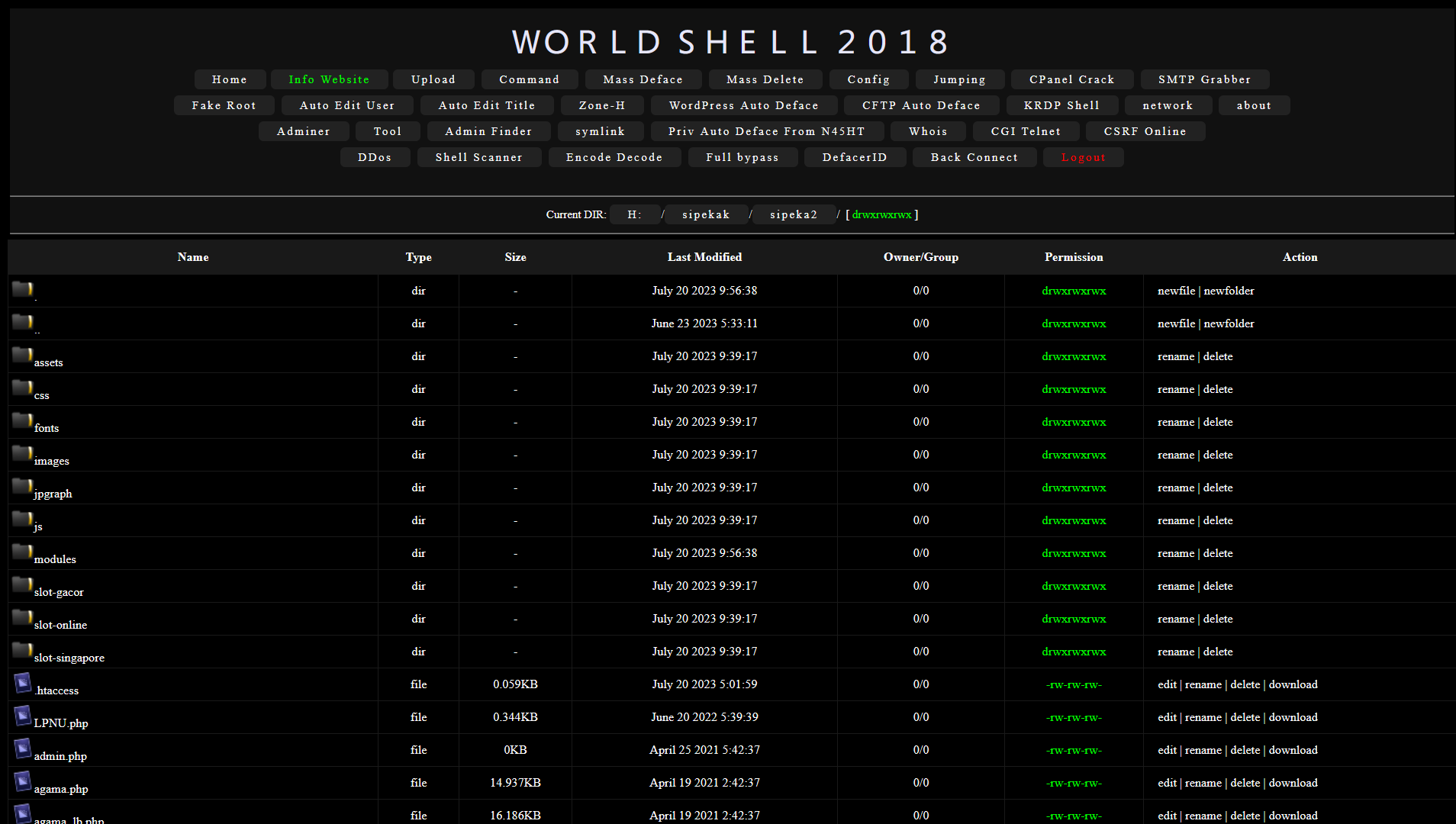Image resolution: width=1456 pixels, height=824 pixels.
Task: Go to sipekak in the current path
Action: coord(706,214)
